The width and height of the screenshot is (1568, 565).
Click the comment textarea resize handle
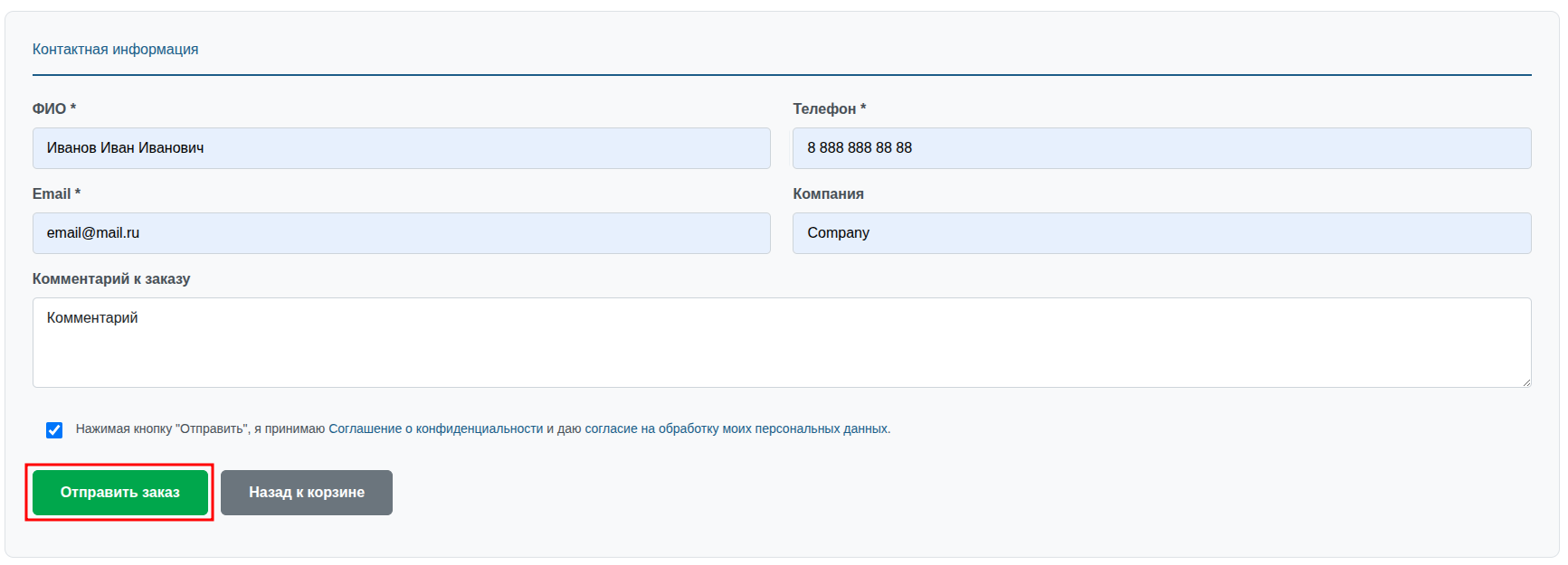1525,381
